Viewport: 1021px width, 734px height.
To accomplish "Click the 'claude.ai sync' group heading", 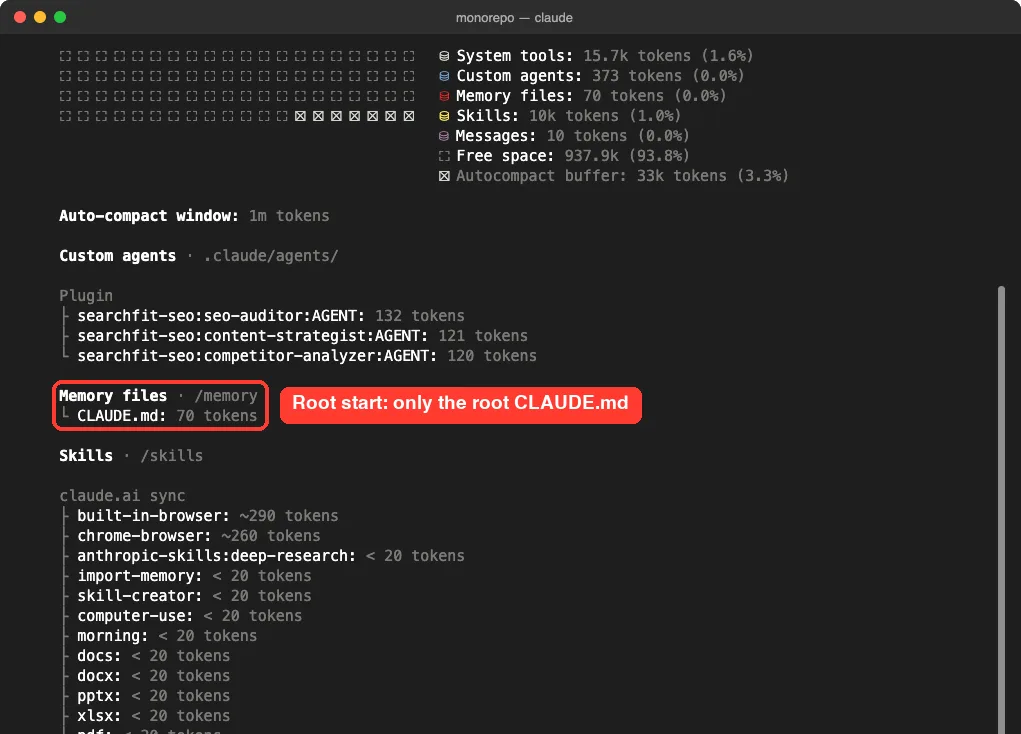I will (x=122, y=496).
